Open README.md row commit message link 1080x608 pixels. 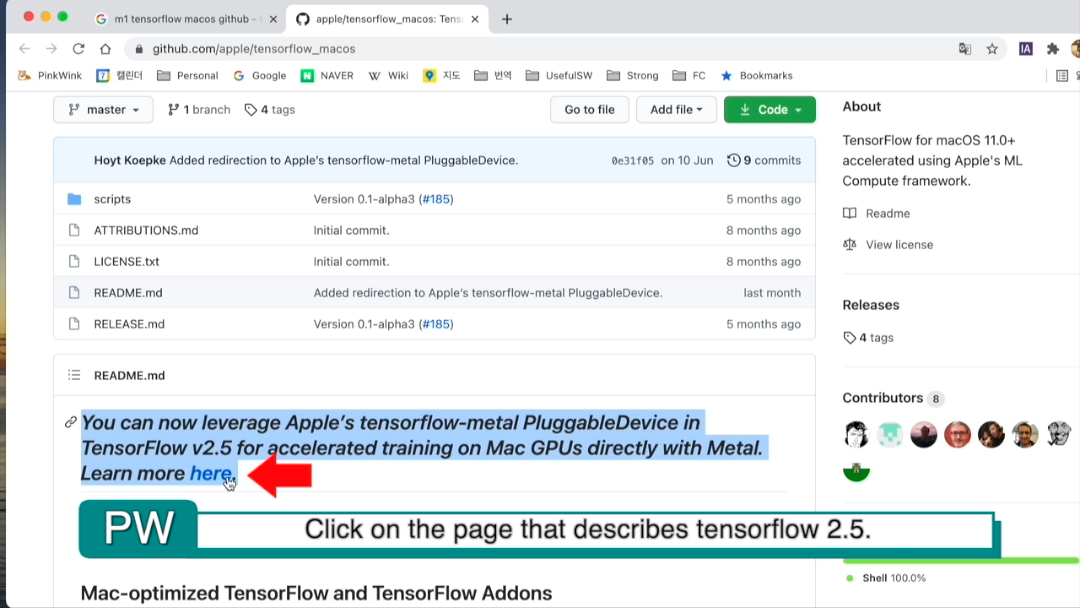coord(488,293)
